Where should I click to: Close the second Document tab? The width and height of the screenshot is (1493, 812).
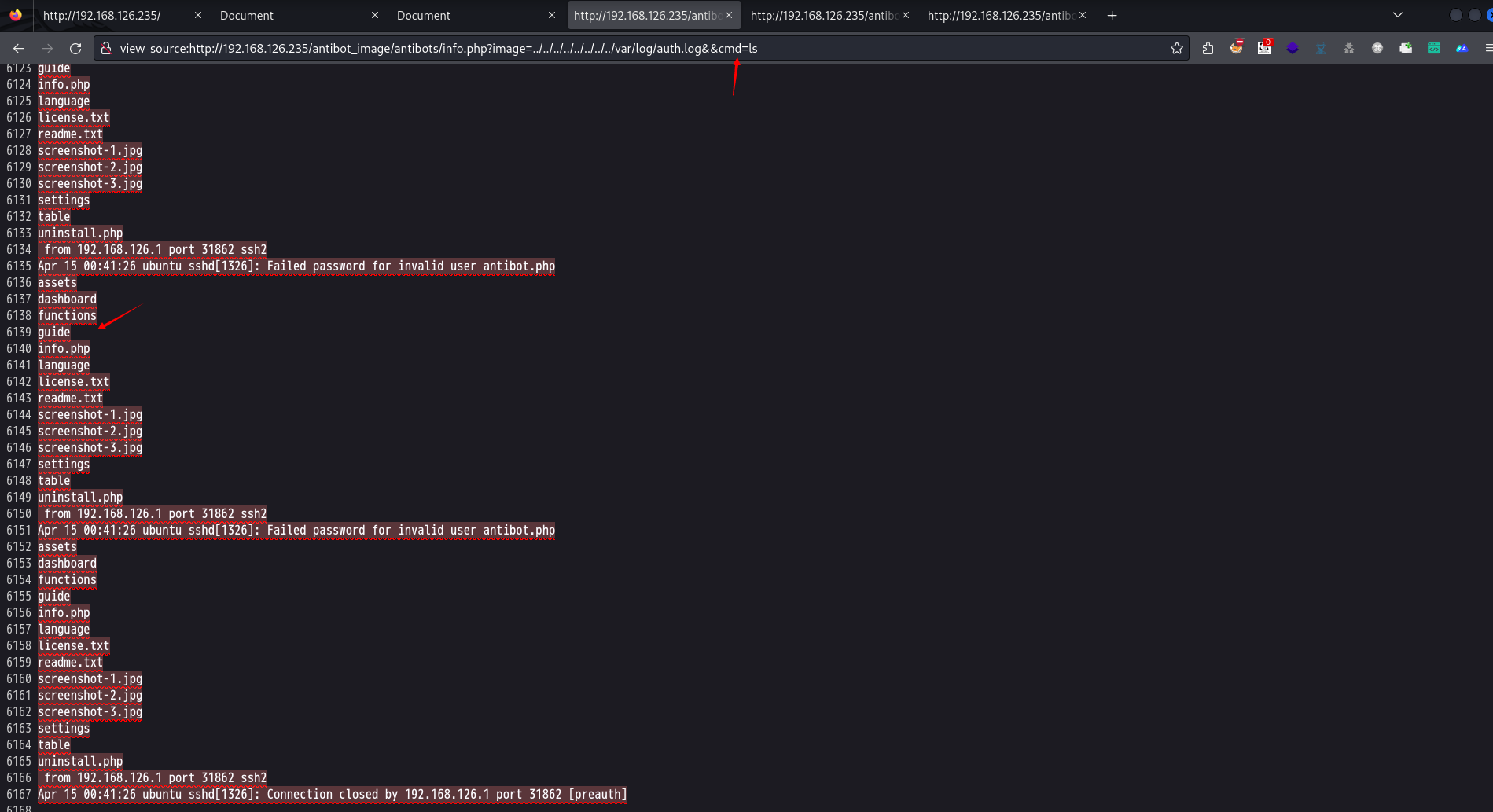(552, 15)
